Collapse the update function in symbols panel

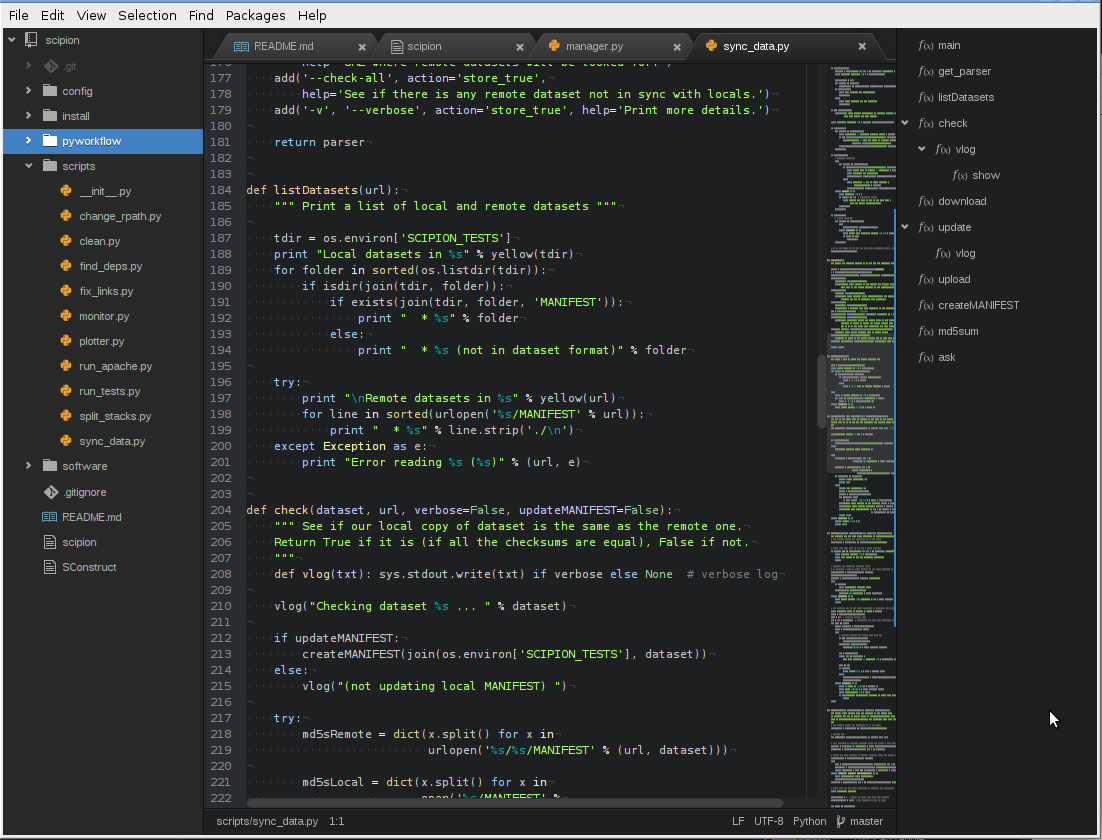tap(907, 227)
